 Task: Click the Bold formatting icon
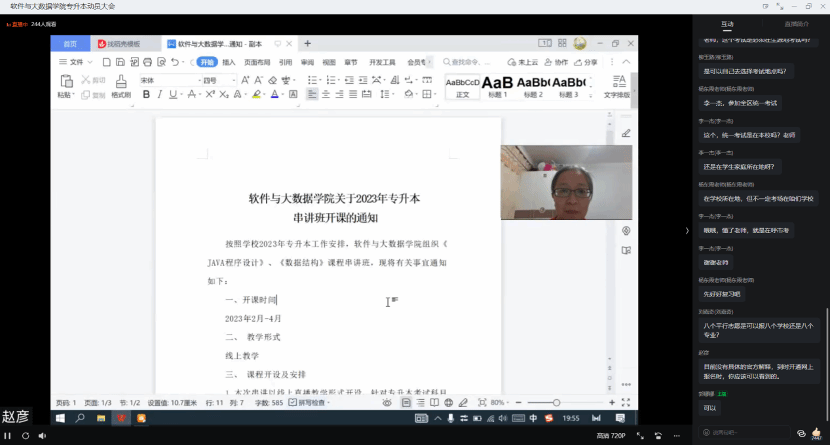146,95
